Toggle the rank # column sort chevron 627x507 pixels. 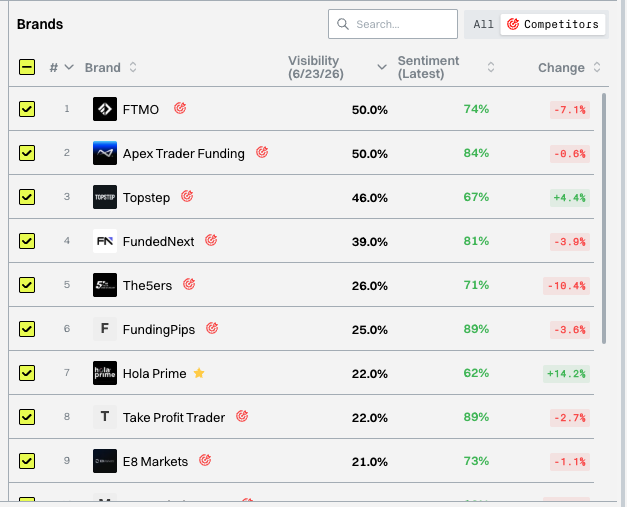coord(69,67)
